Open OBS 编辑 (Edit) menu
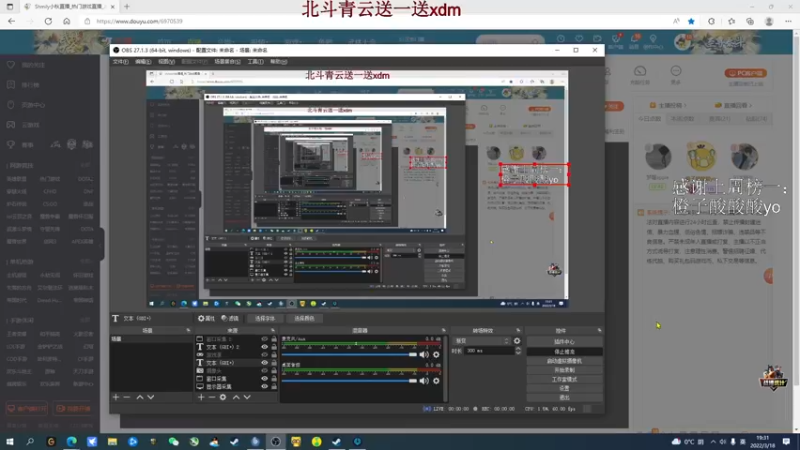Image resolution: width=800 pixels, height=450 pixels. [143, 61]
